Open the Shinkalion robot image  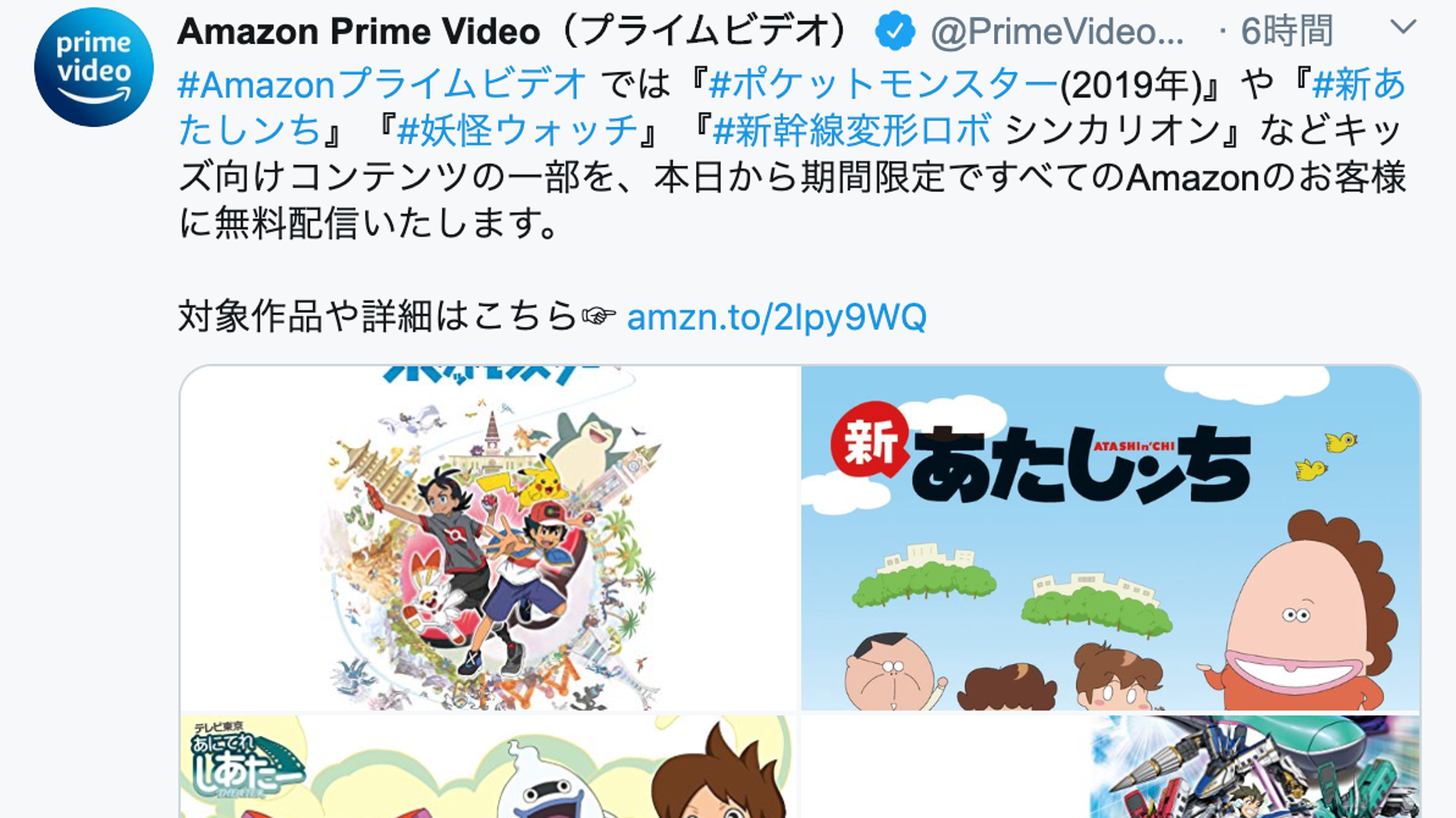tap(1110, 767)
